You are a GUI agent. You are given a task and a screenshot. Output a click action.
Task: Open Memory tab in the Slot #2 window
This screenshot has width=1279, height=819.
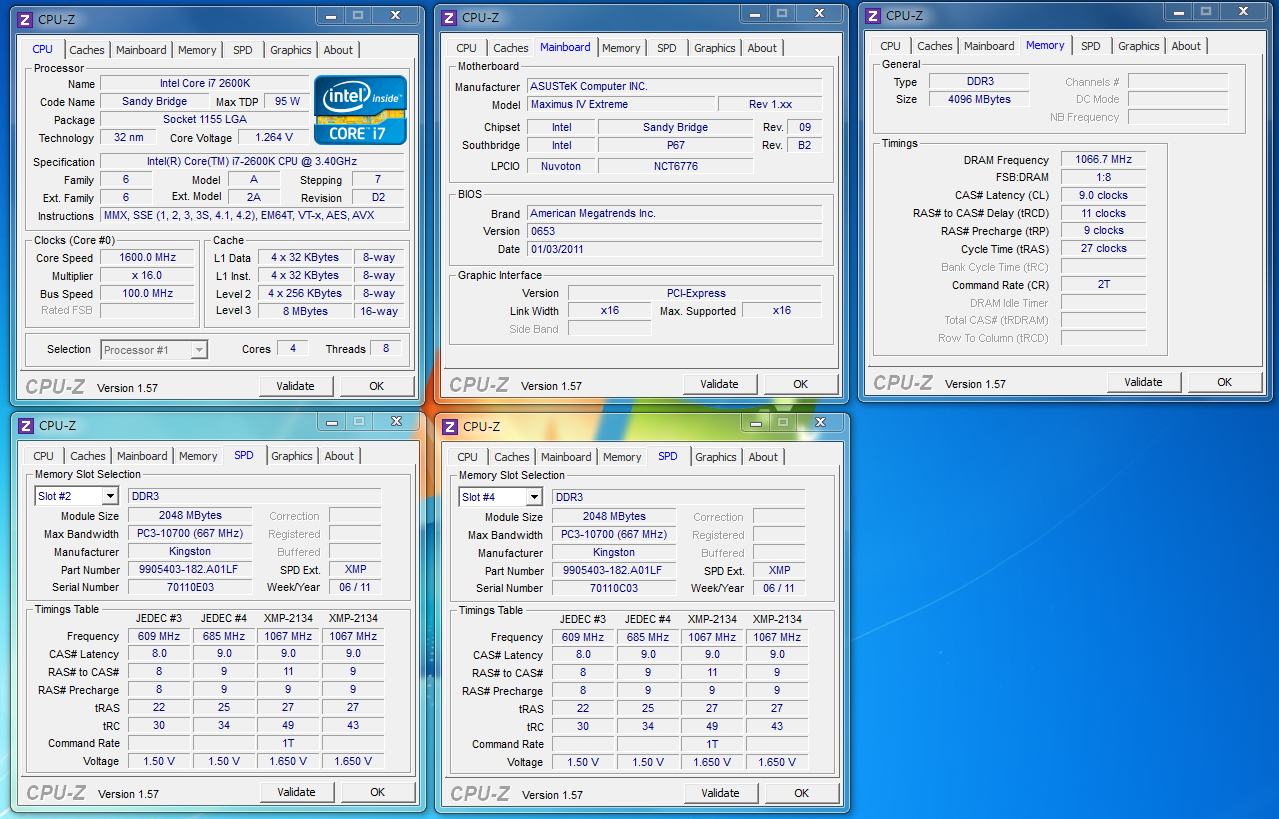198,456
